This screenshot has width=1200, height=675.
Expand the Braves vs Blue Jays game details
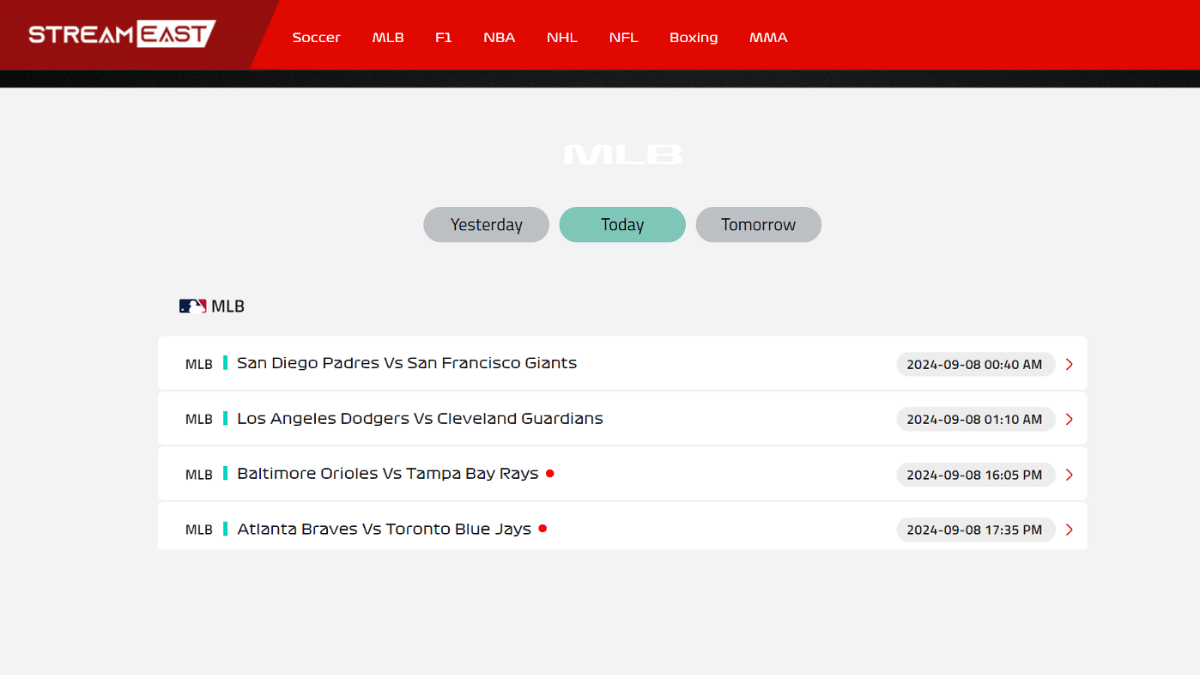pyautogui.click(x=1068, y=529)
